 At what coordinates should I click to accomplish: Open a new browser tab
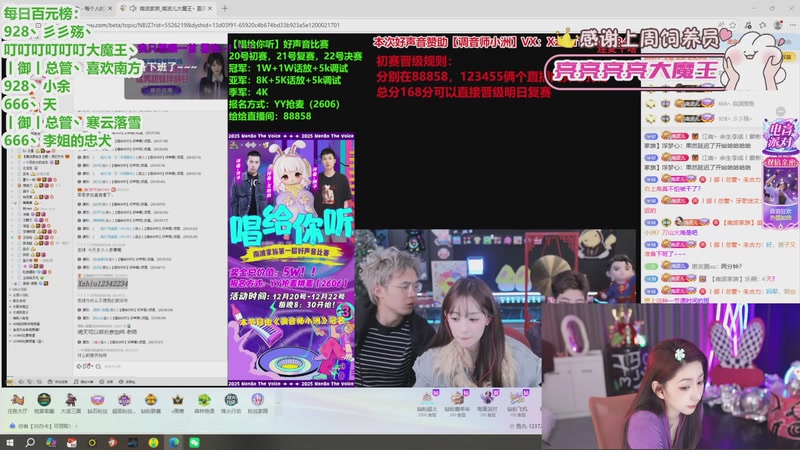click(x=224, y=9)
